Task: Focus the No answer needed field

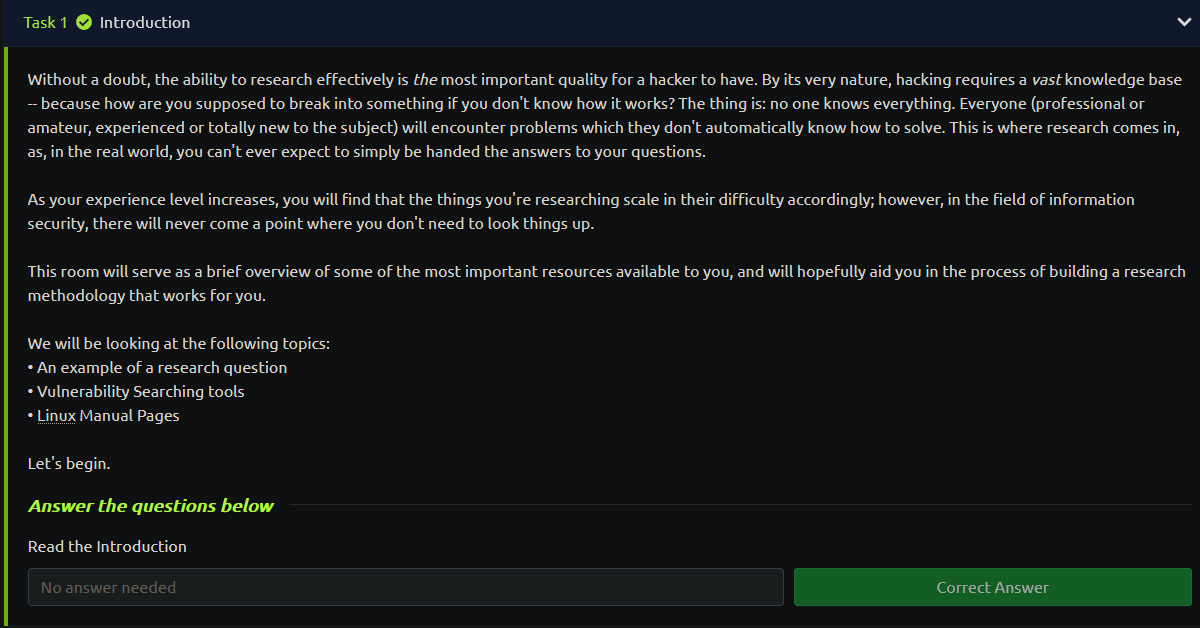Action: tap(406, 587)
